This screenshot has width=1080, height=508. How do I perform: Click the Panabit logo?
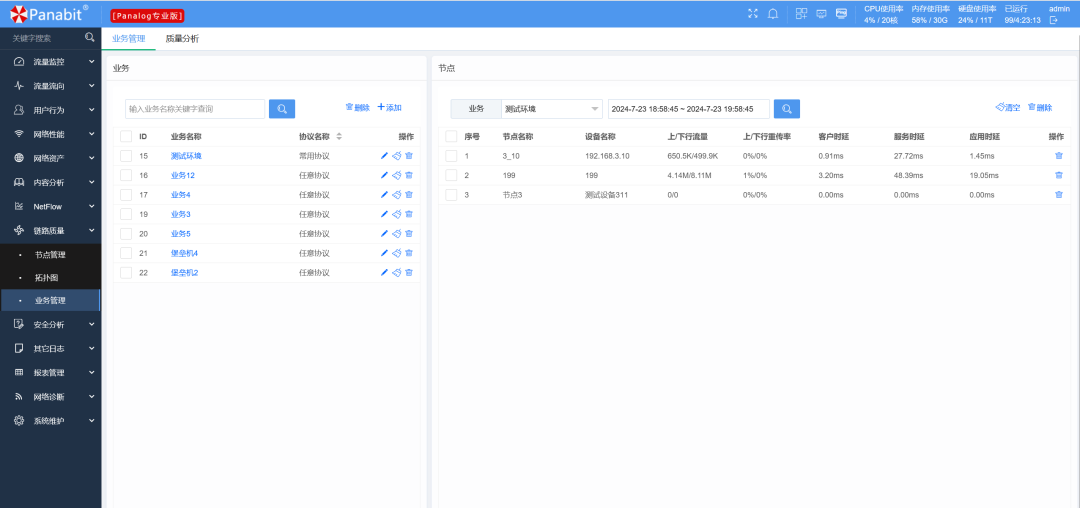tap(50, 13)
